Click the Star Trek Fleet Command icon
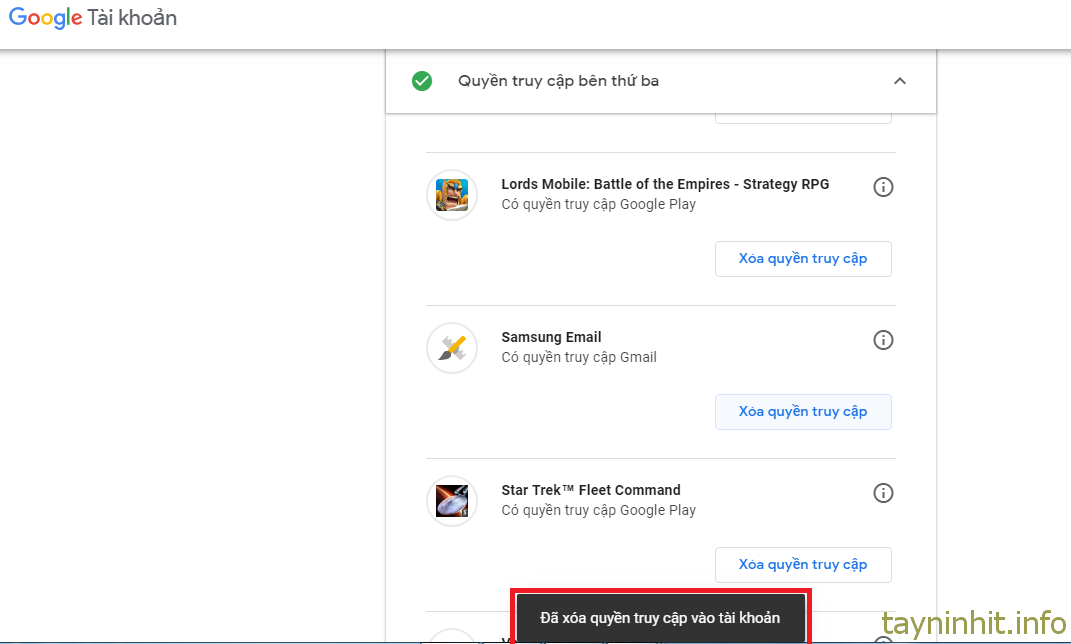Screen dimensions: 1071x644 coord(452,500)
